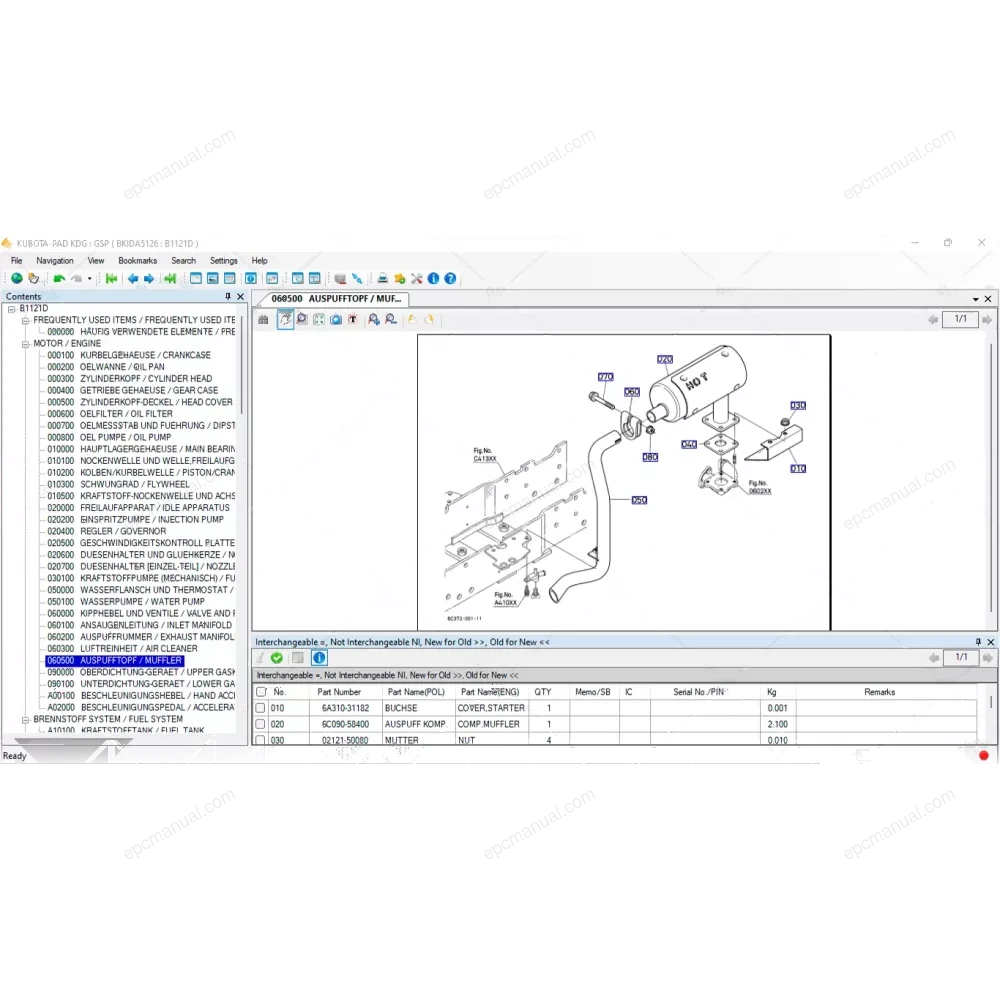Go to previous page with blue left arrow
The height and width of the screenshot is (1000, 1000).
tap(133, 279)
